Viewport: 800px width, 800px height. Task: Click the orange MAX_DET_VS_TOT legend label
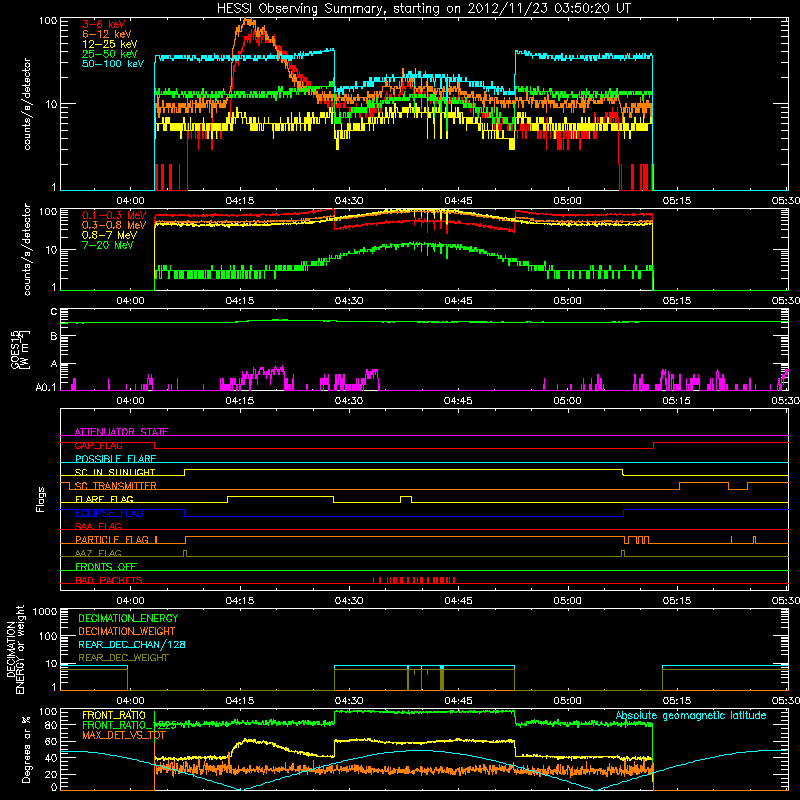pyautogui.click(x=124, y=735)
